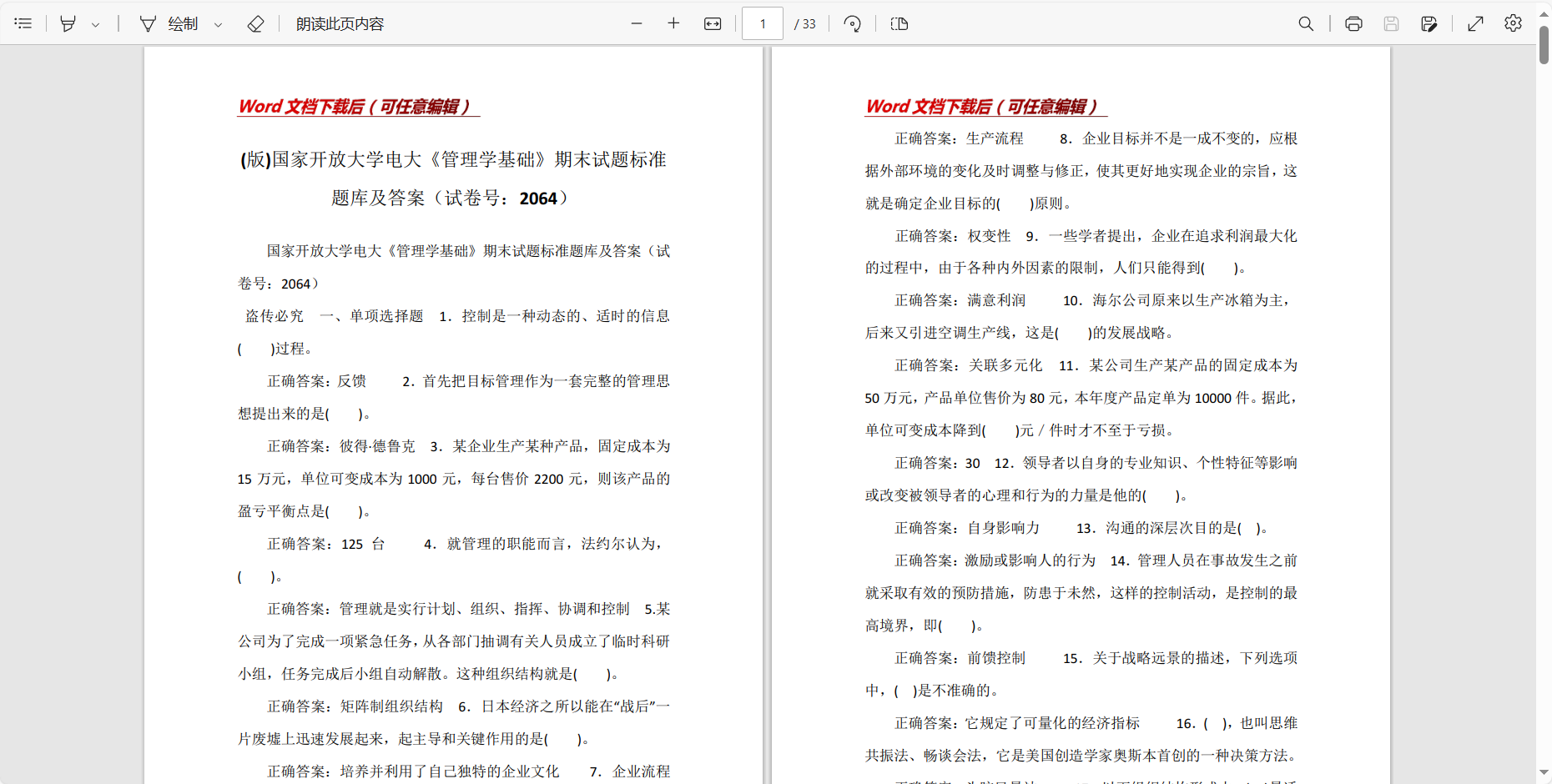Click the text 正确答案：反馈

(316, 381)
